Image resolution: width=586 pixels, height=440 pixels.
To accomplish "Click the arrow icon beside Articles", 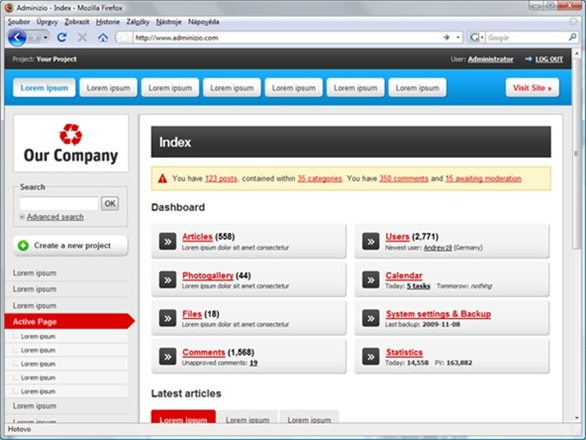I will [x=167, y=241].
